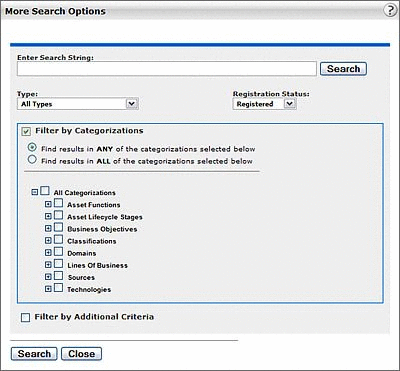Click the Enter Search String input field

click(167, 69)
